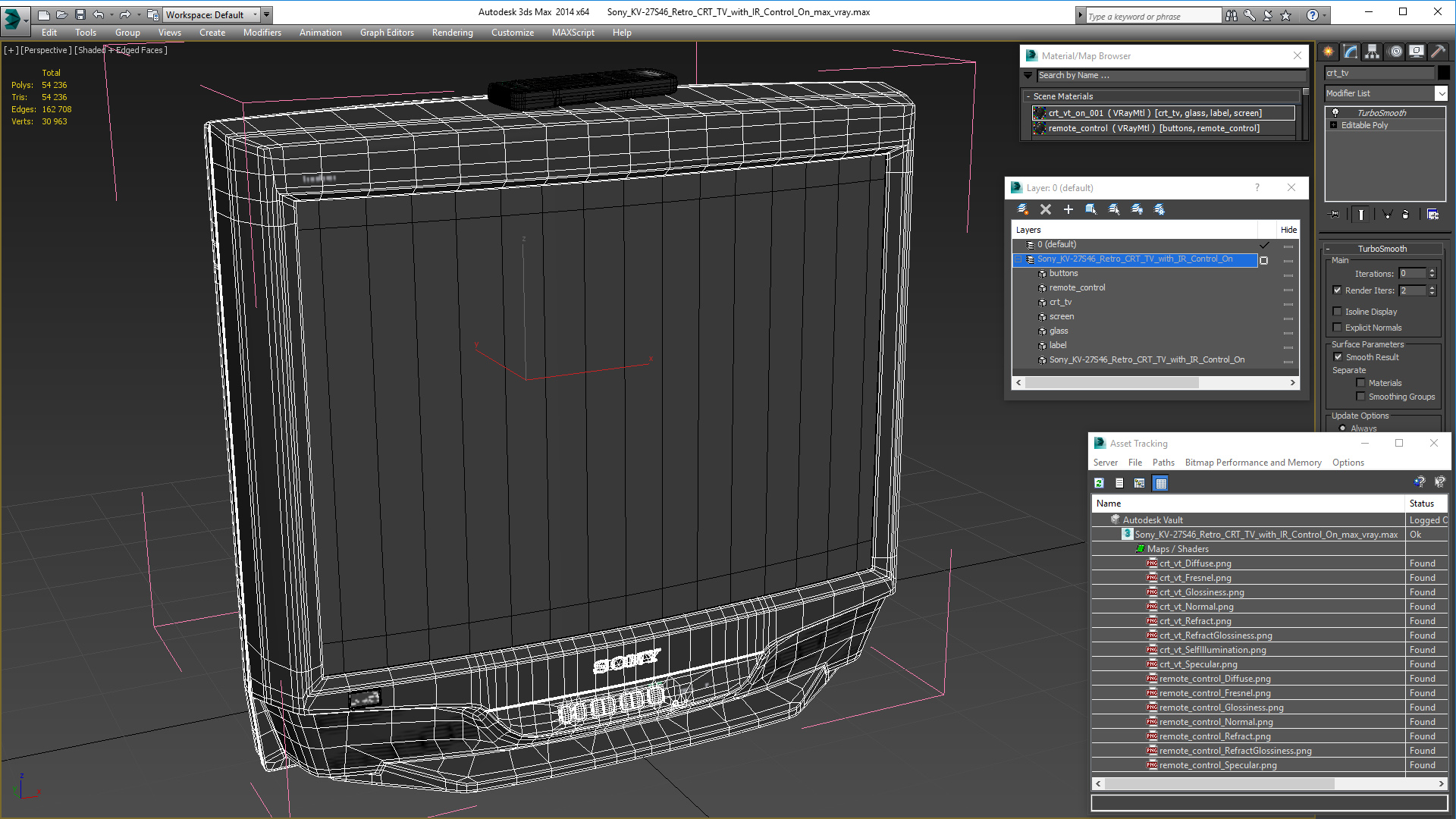1456x819 pixels.
Task: Open the Graph Editors menu
Action: [387, 33]
